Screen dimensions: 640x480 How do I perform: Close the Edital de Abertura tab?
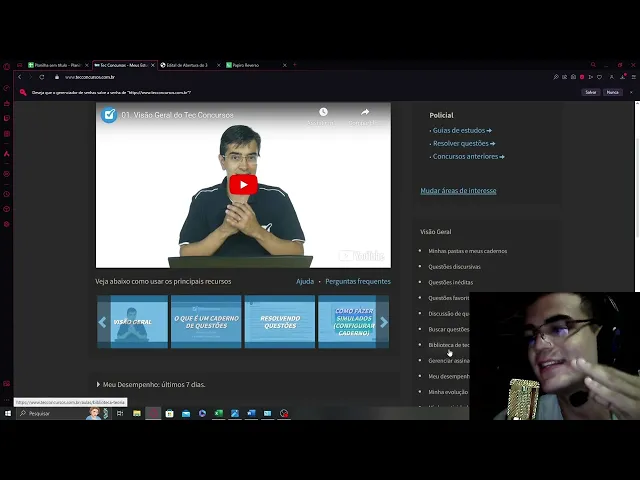218,65
